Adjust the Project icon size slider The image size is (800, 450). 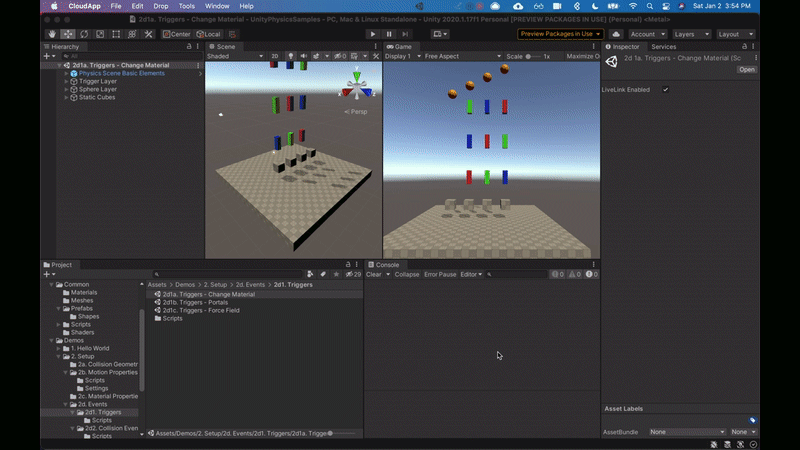pos(342,433)
